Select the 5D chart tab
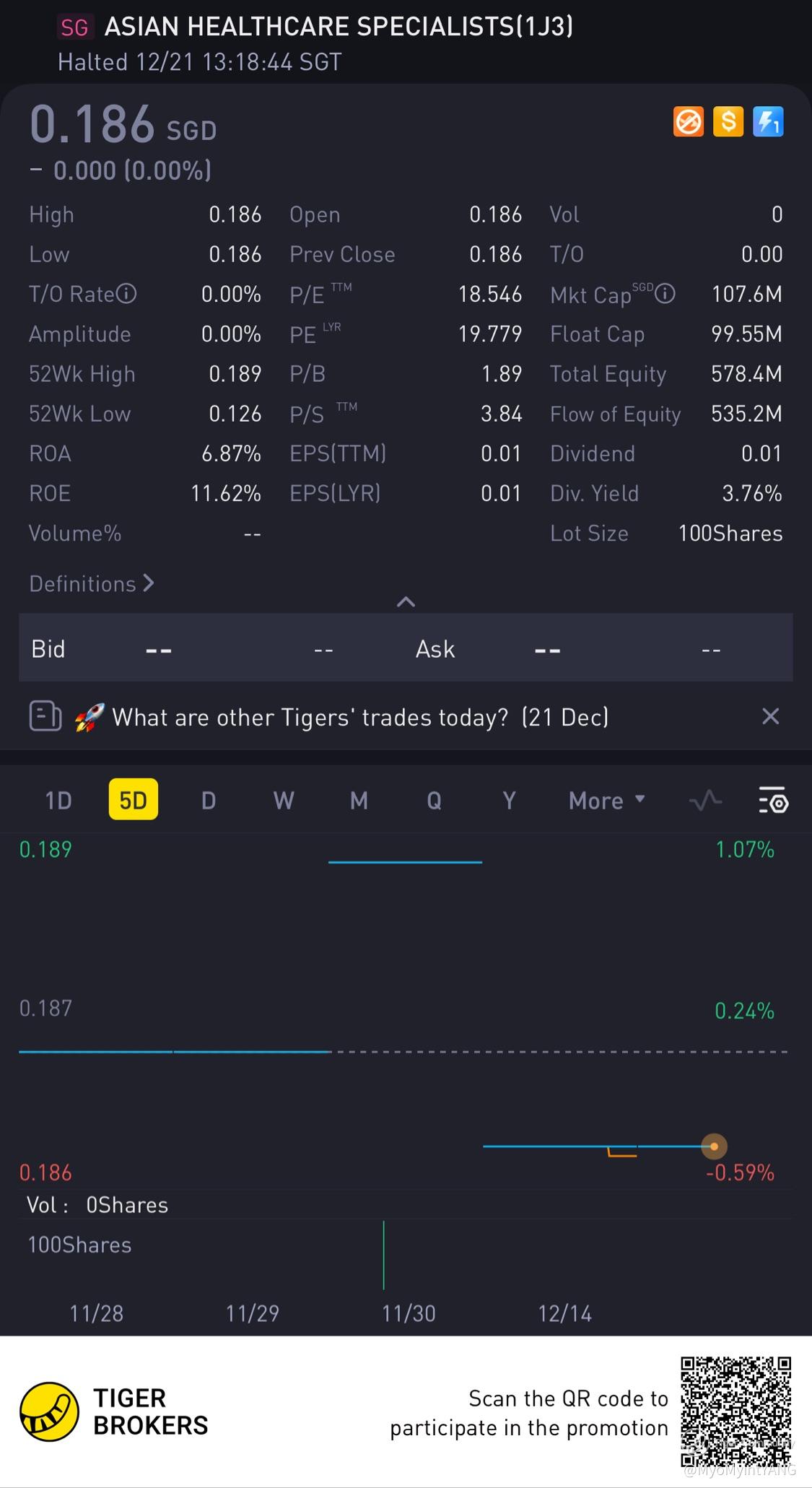This screenshot has width=812, height=1488. (133, 801)
